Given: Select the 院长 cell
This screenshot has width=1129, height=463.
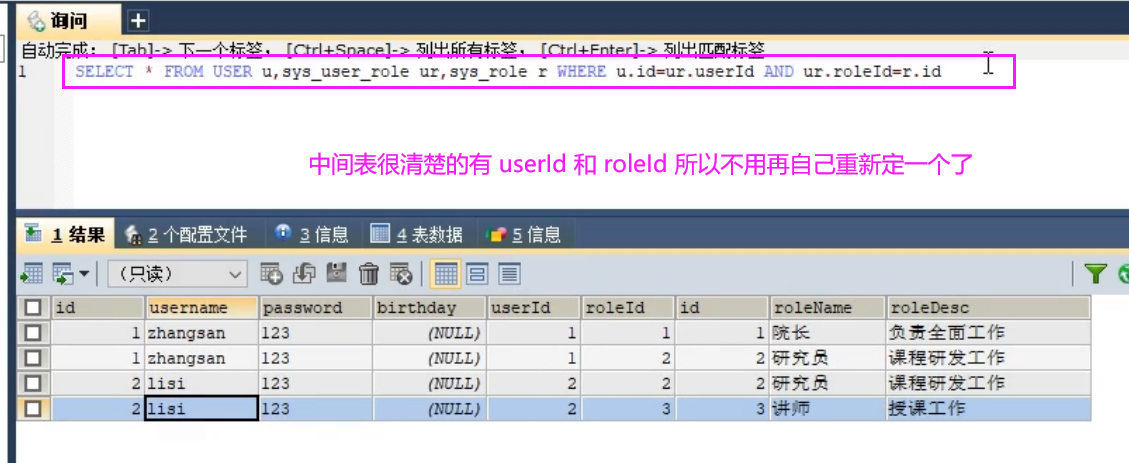Looking at the screenshot, I should point(827,333).
